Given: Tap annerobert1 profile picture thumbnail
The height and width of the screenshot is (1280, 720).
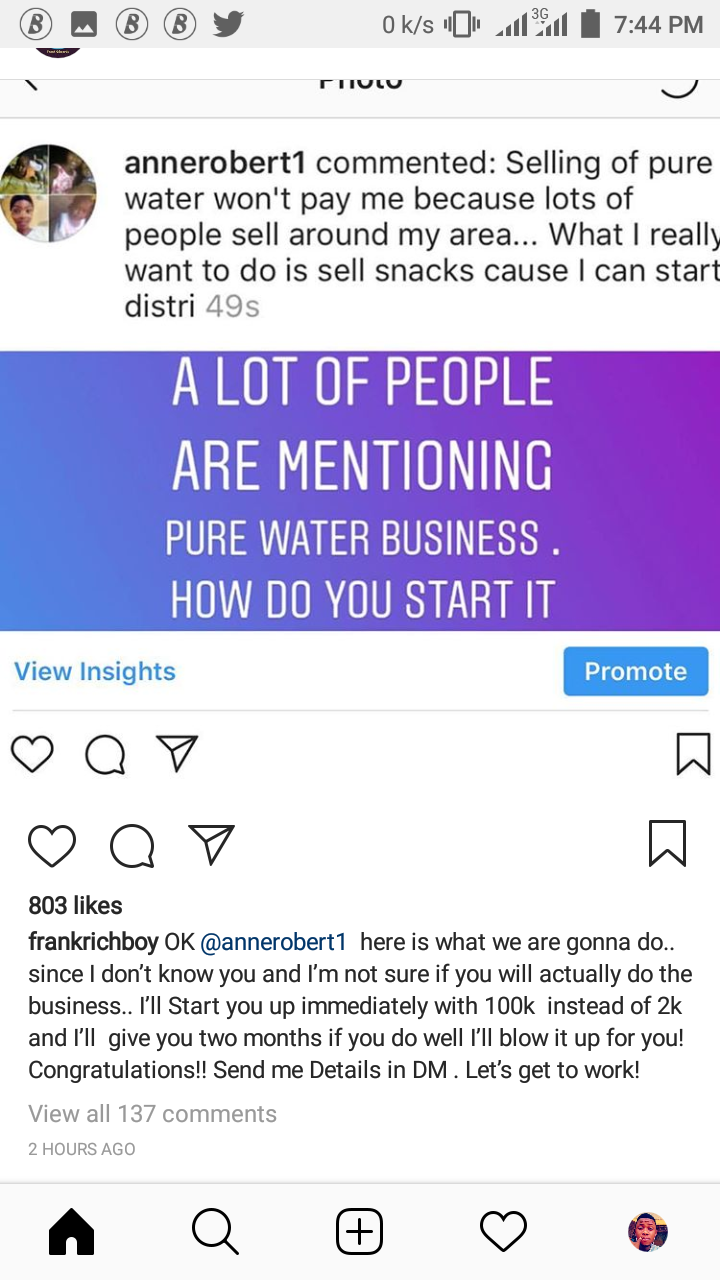Looking at the screenshot, I should [48, 193].
